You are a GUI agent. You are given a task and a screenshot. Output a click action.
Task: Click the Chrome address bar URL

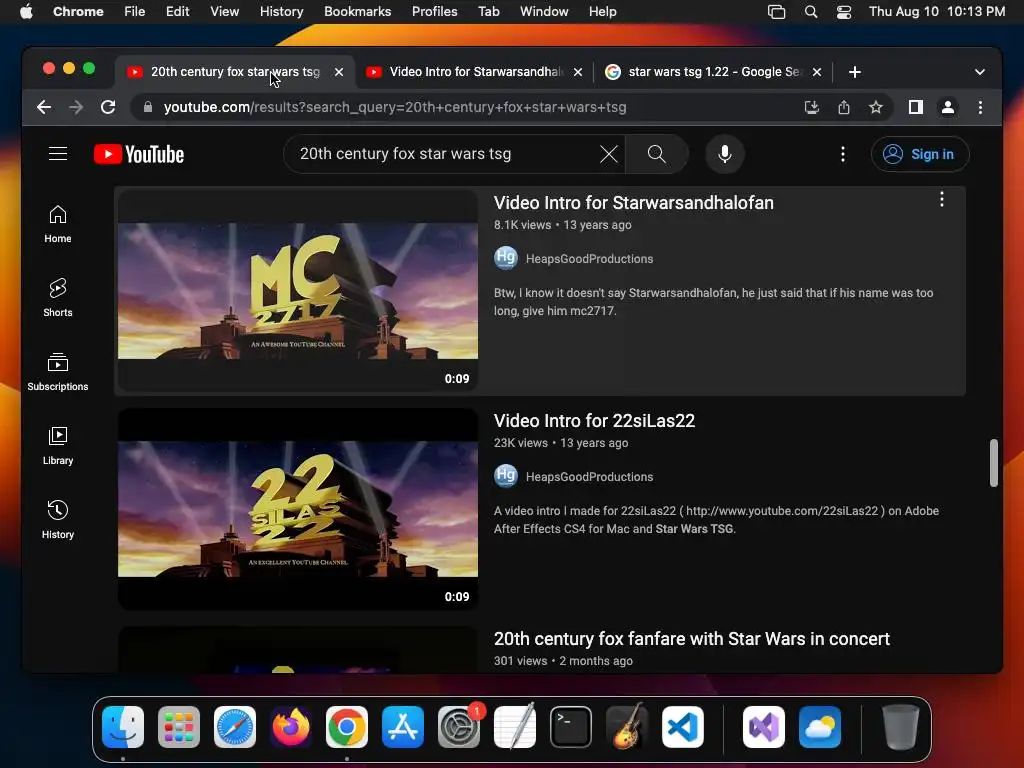coord(394,107)
